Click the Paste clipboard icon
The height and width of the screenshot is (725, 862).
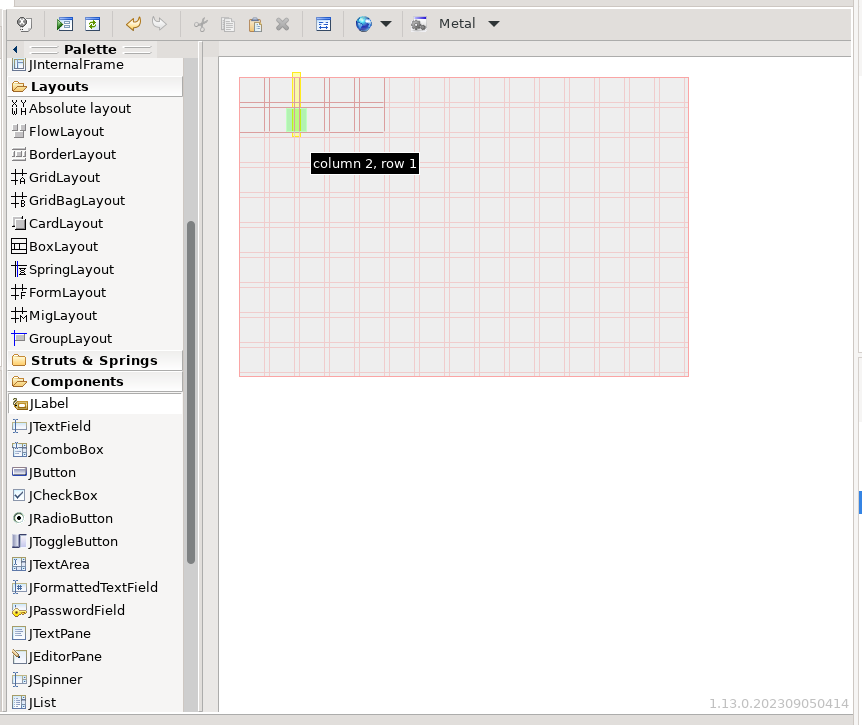coord(255,24)
